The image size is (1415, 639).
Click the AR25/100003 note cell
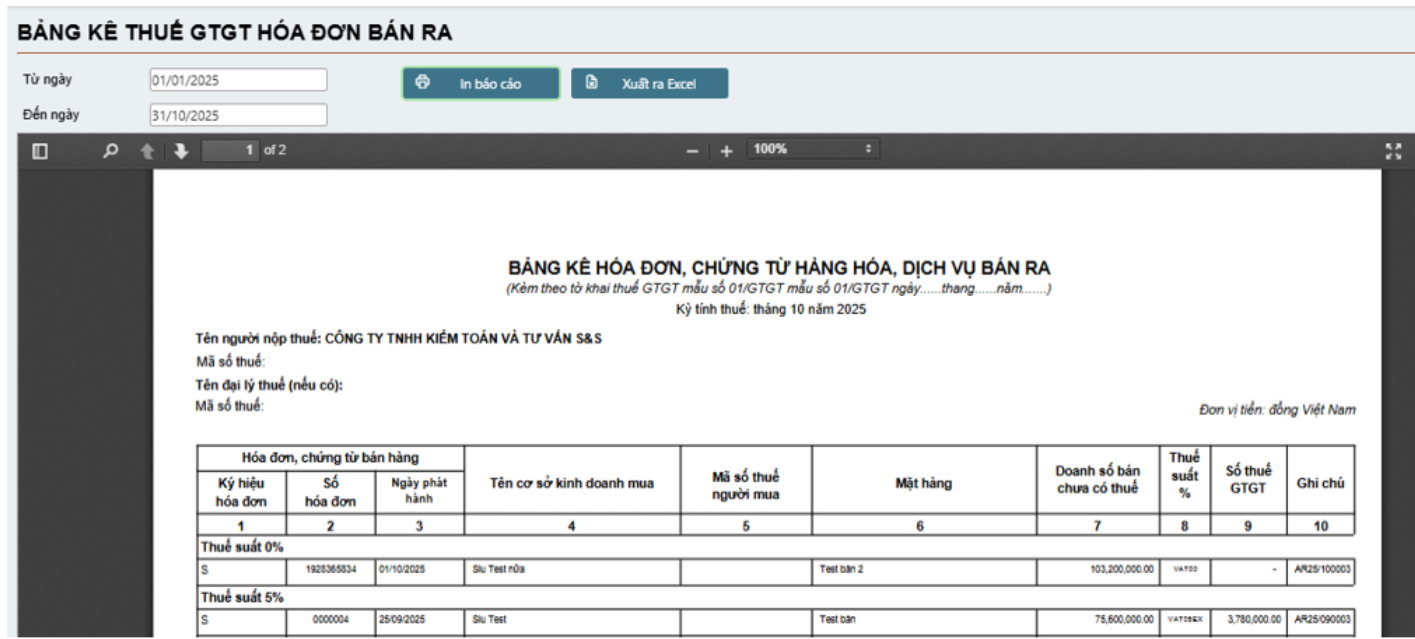coord(1320,570)
